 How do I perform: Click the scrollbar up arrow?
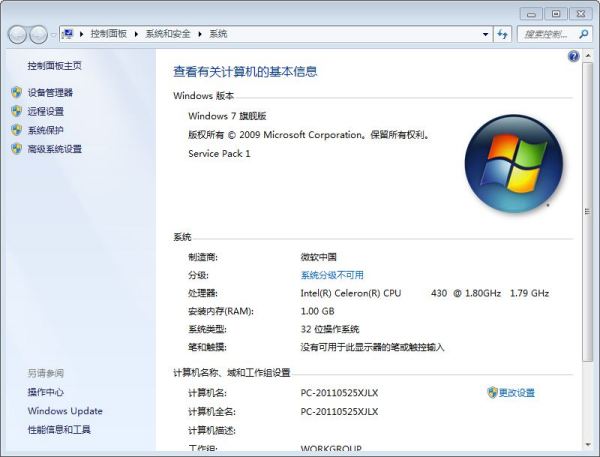coord(587,56)
